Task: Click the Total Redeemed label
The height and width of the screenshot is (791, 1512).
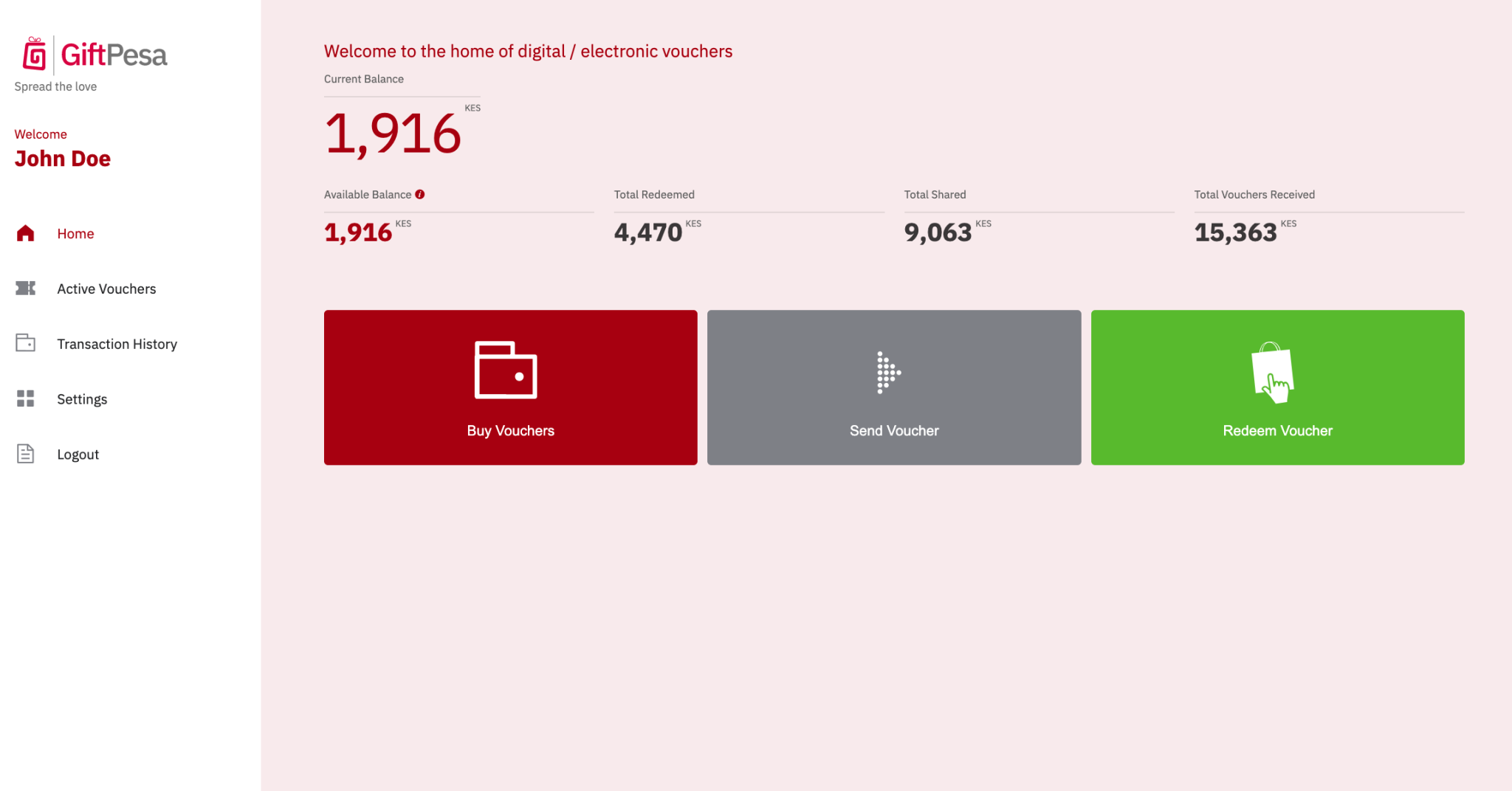Action: 654,195
